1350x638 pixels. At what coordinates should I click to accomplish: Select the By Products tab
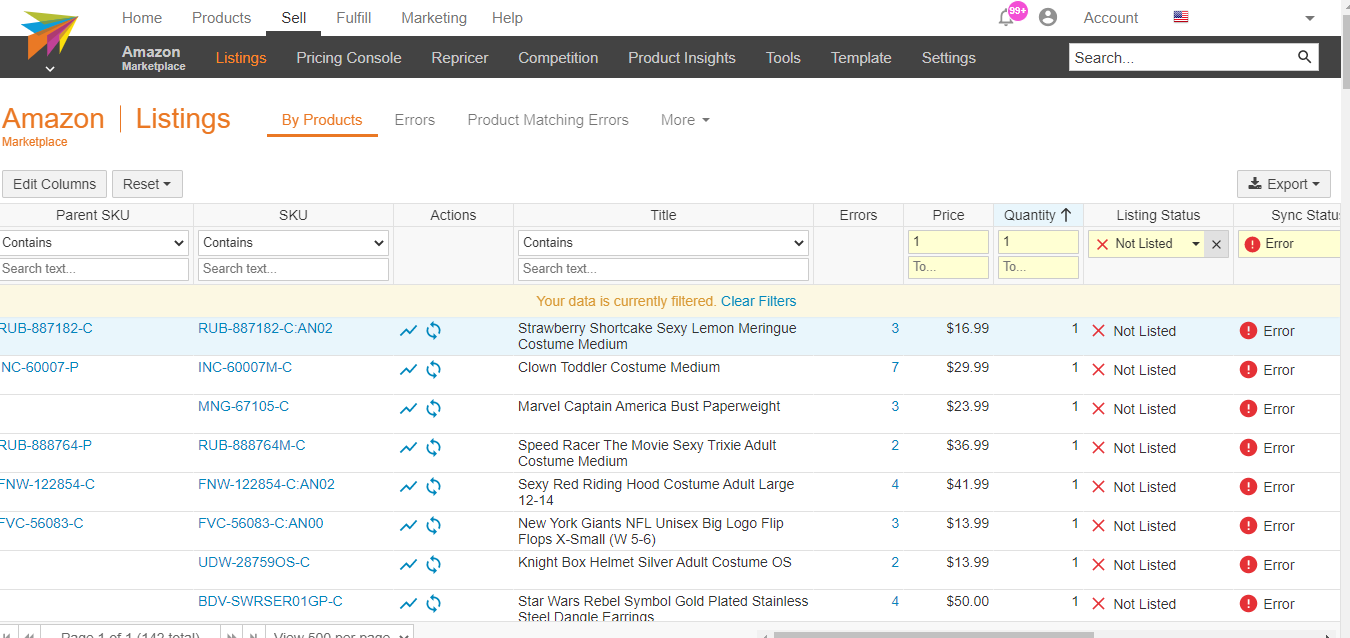322,120
